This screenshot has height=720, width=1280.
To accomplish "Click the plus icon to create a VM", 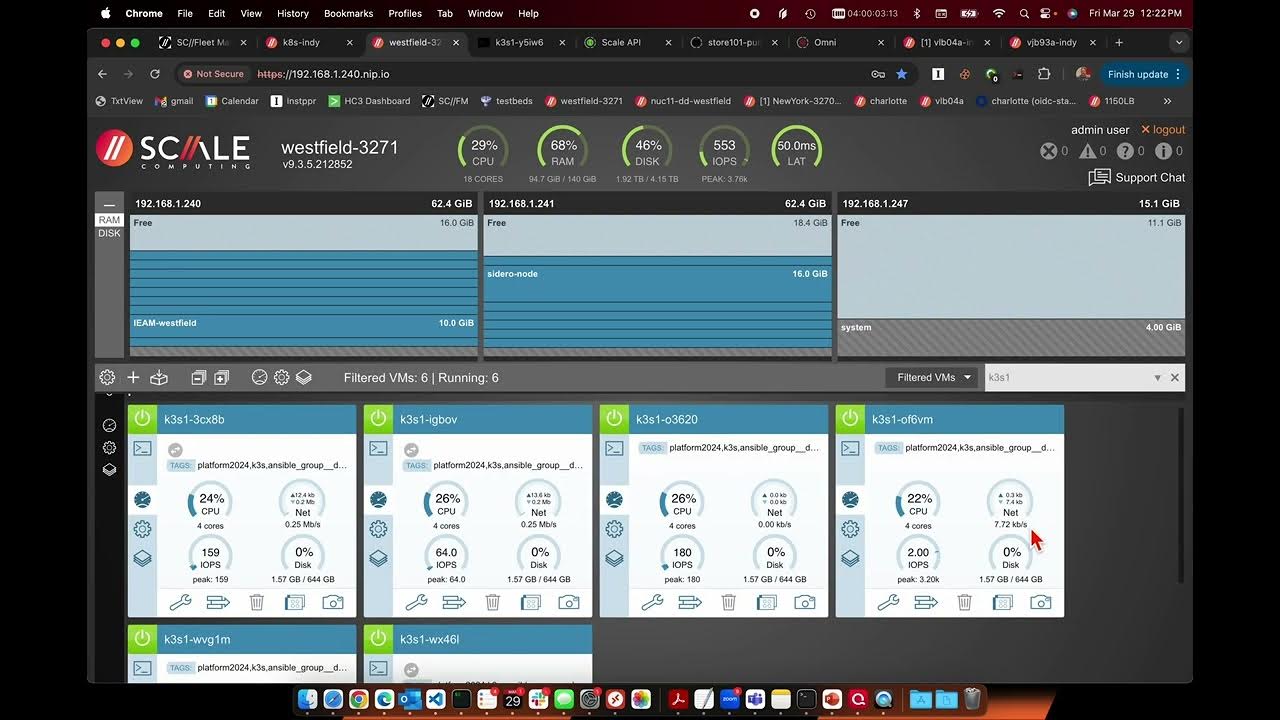I will pyautogui.click(x=133, y=377).
